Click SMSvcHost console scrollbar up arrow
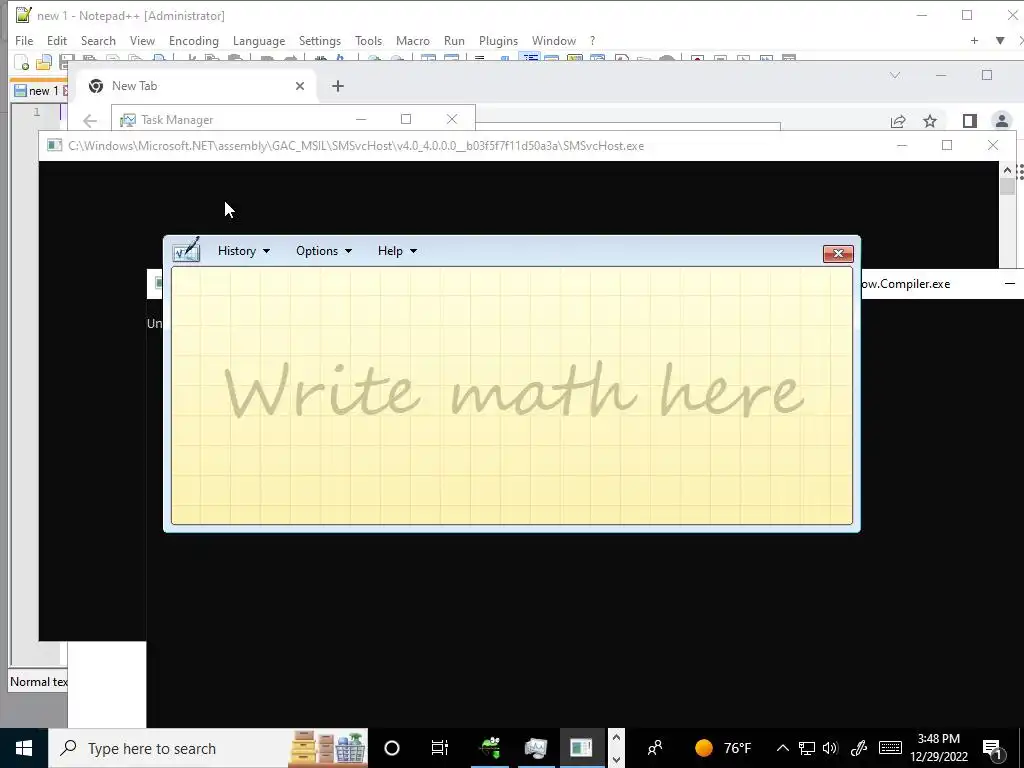The height and width of the screenshot is (768, 1024). click(x=1007, y=170)
